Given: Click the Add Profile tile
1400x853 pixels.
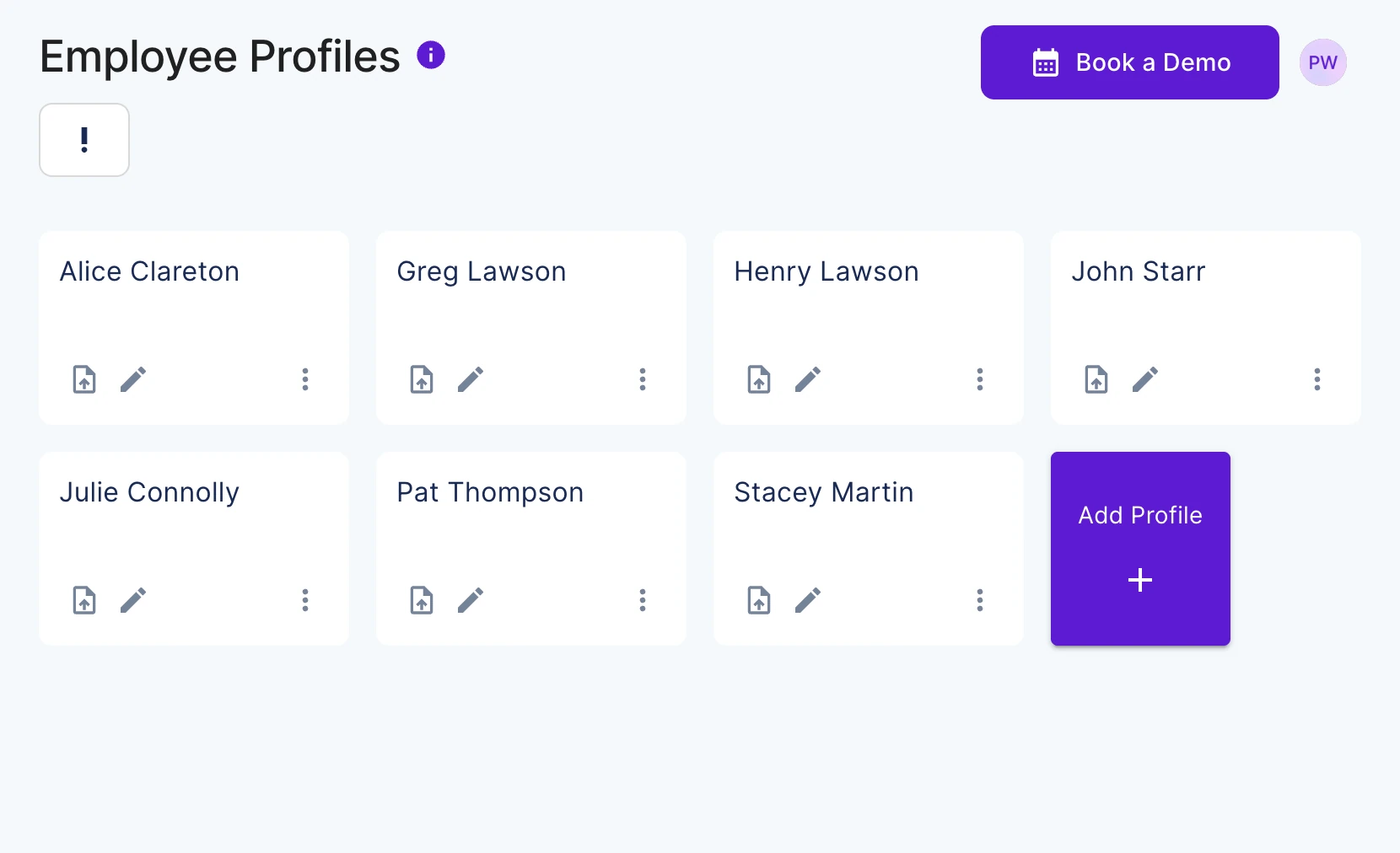Looking at the screenshot, I should pyautogui.click(x=1140, y=549).
